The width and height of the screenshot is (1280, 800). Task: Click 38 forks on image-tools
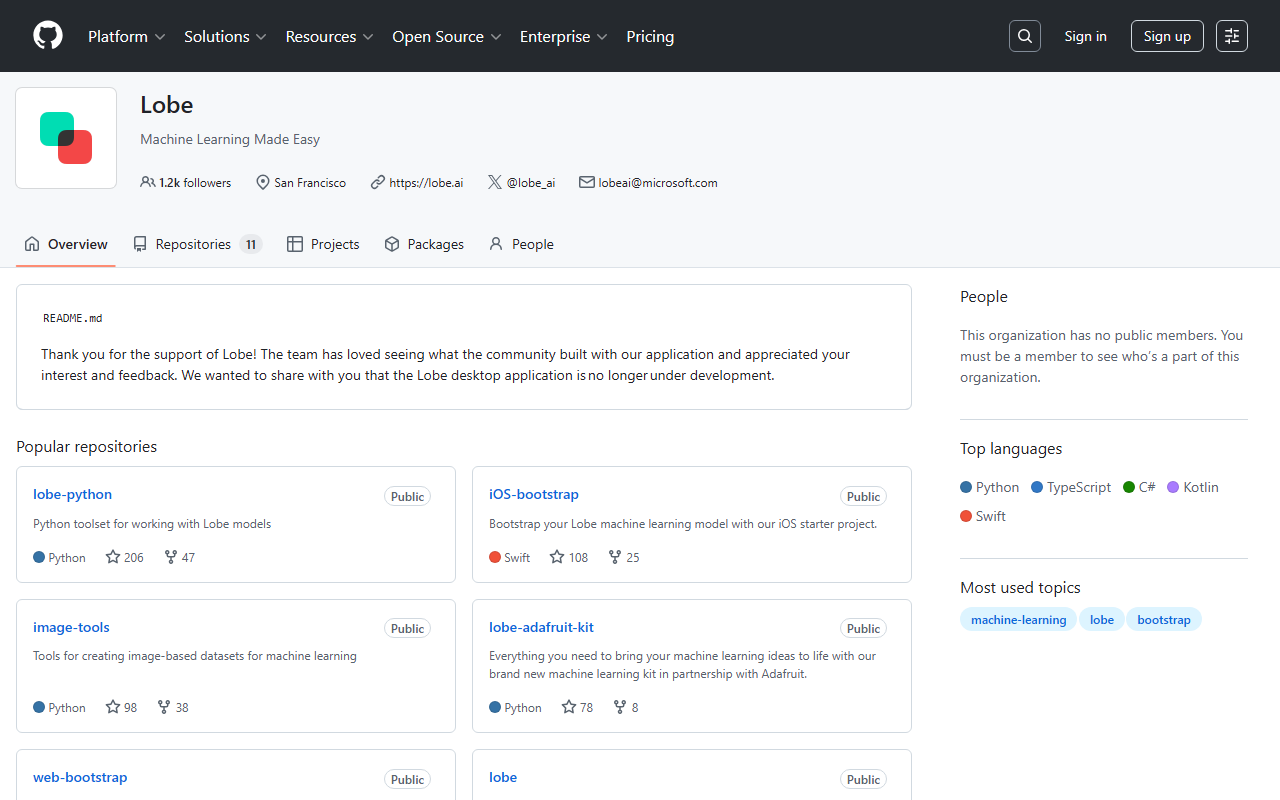173,707
